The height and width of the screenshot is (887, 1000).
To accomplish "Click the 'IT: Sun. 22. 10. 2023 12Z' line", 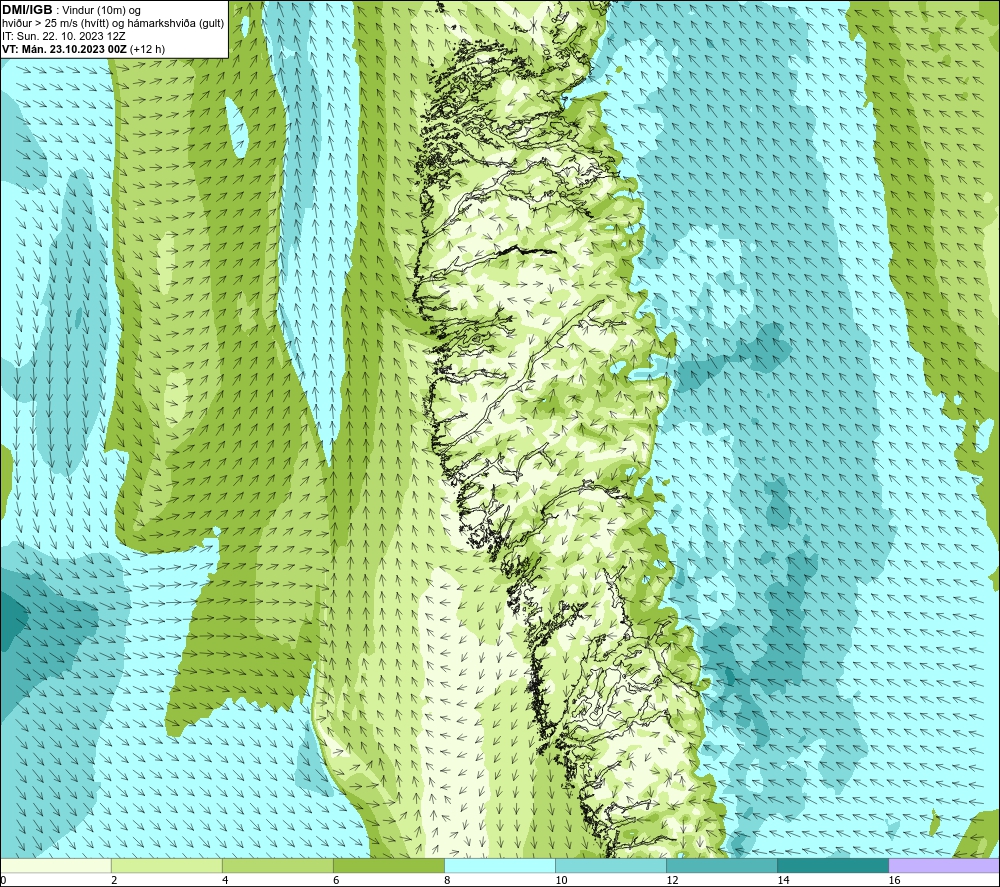I will 64,36.
